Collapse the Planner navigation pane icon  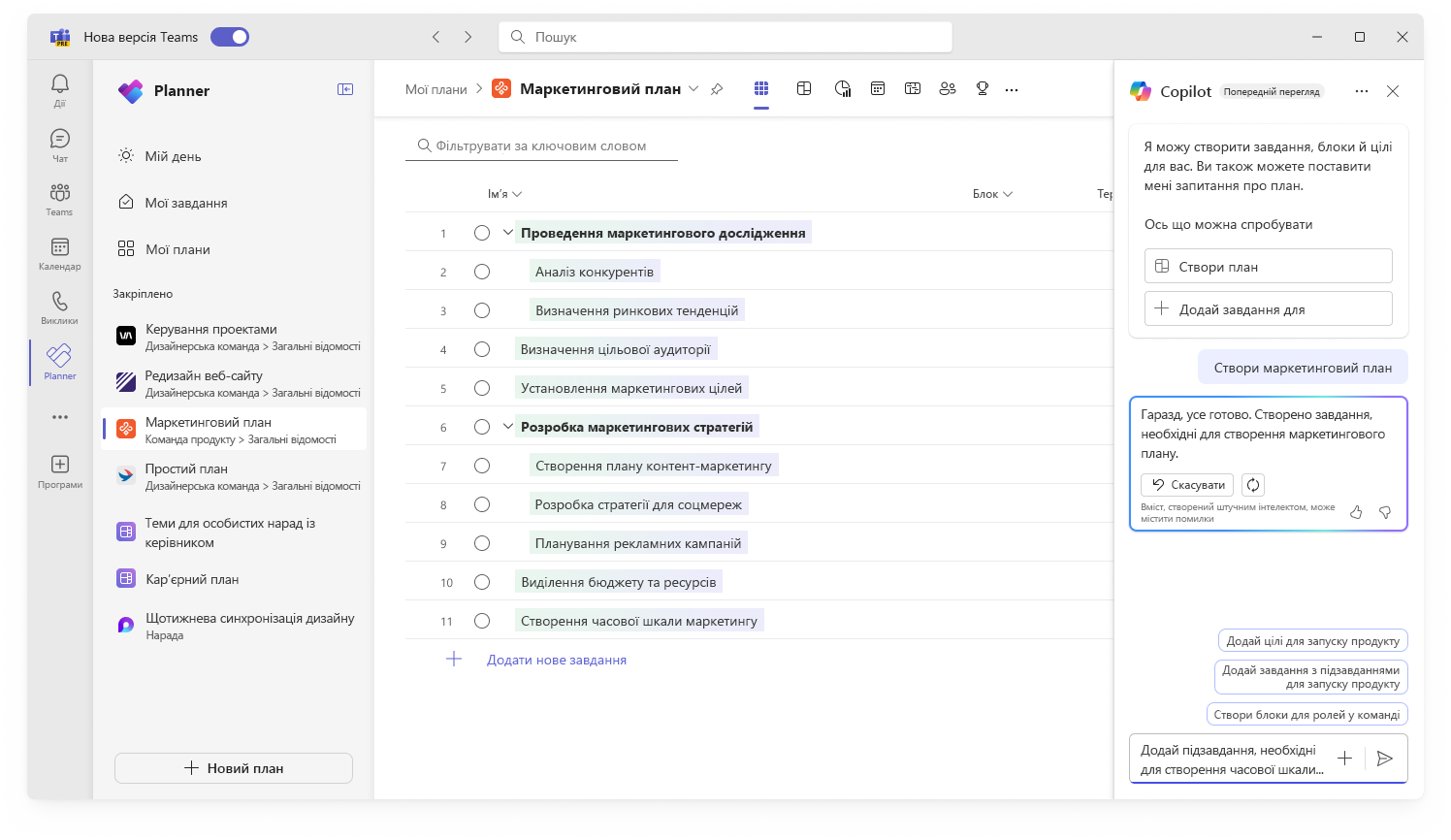click(345, 89)
